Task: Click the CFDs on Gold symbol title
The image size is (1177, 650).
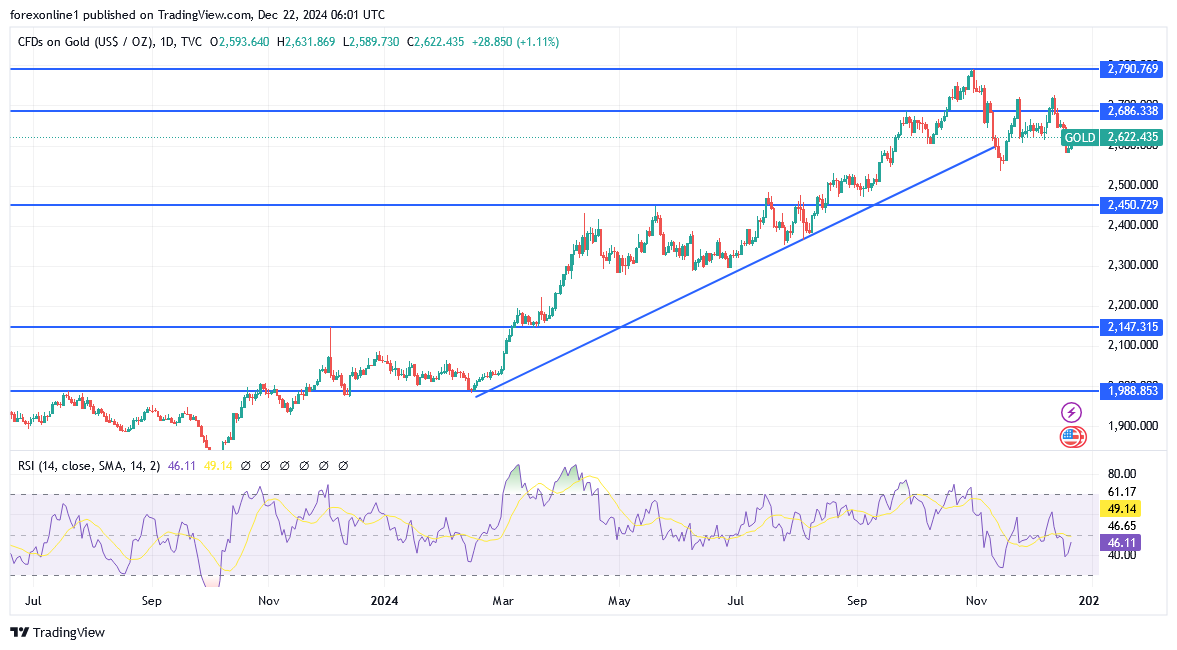Action: click(x=83, y=42)
